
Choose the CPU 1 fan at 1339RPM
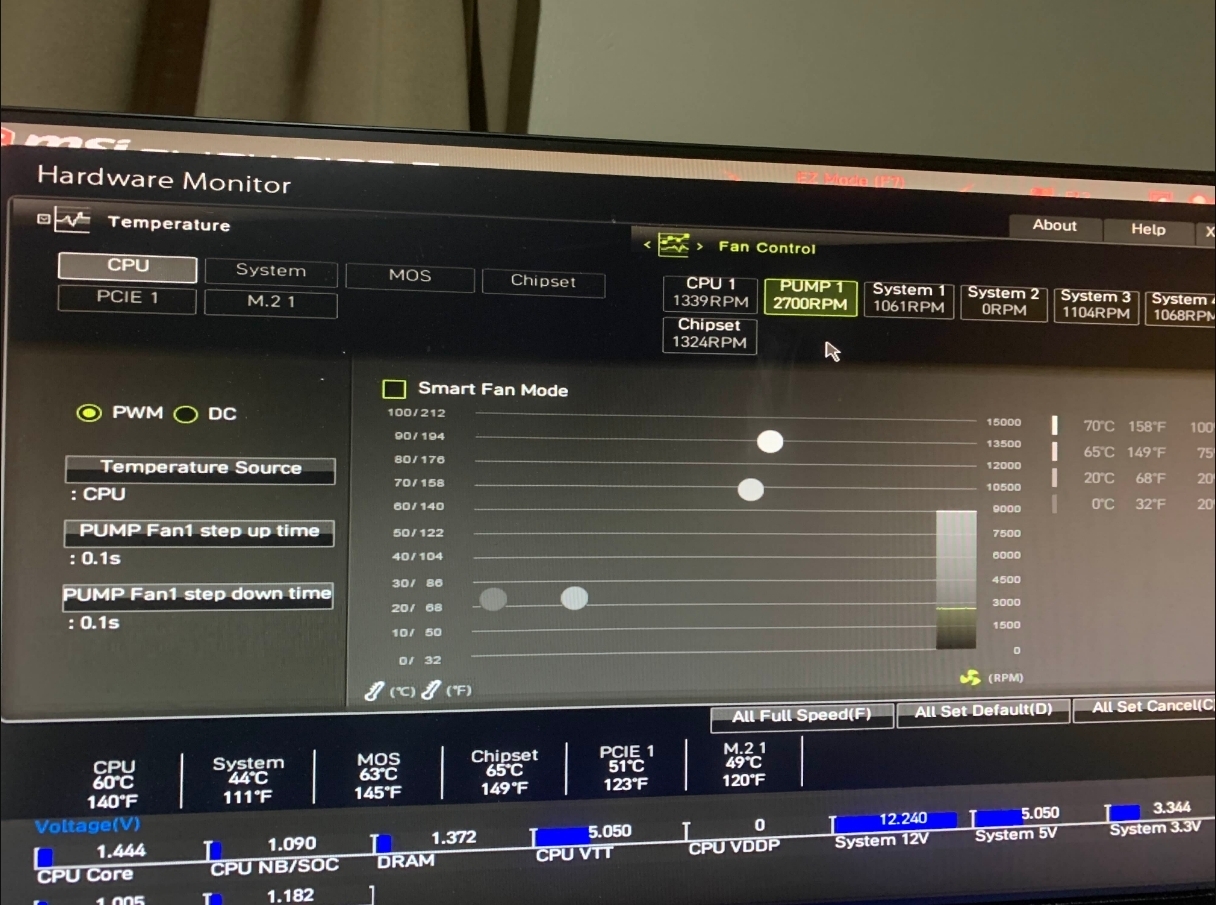pos(710,293)
